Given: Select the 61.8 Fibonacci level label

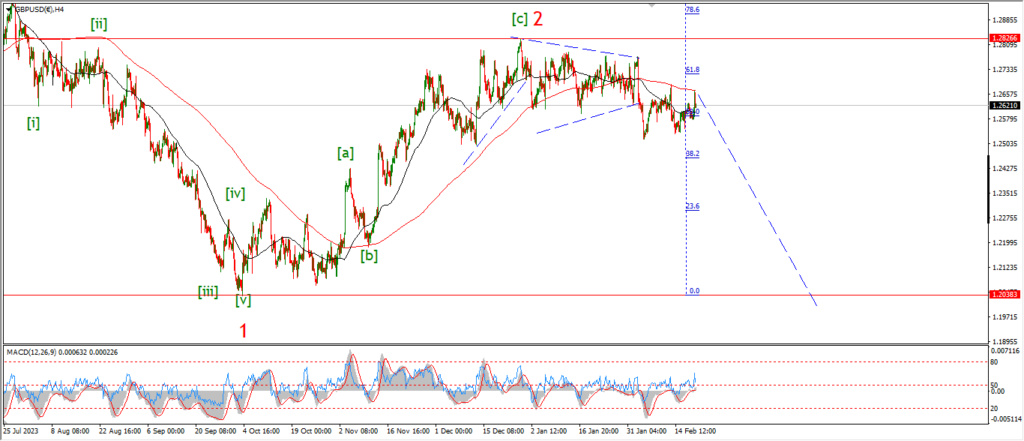Looking at the screenshot, I should (x=692, y=70).
